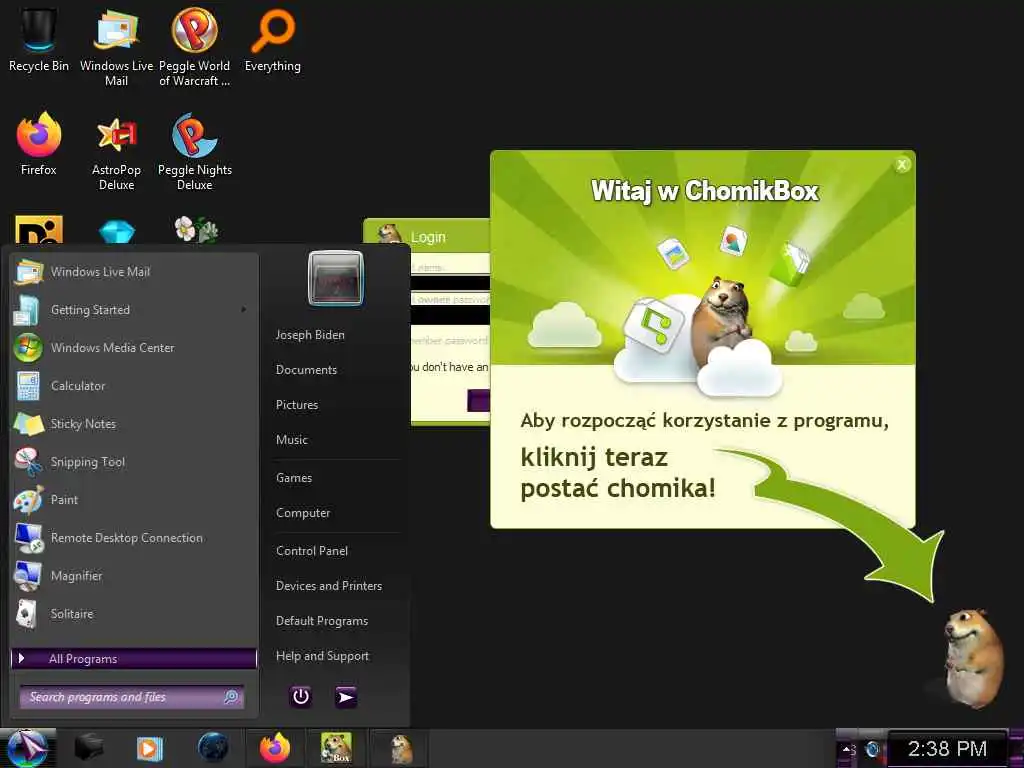This screenshot has height=768, width=1024.
Task: Click the power shut down button
Action: click(300, 697)
